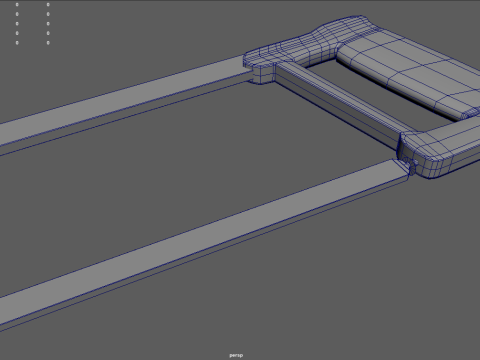The height and width of the screenshot is (360, 480).
Task: Click the persp camera label
Action: pos(236,355)
